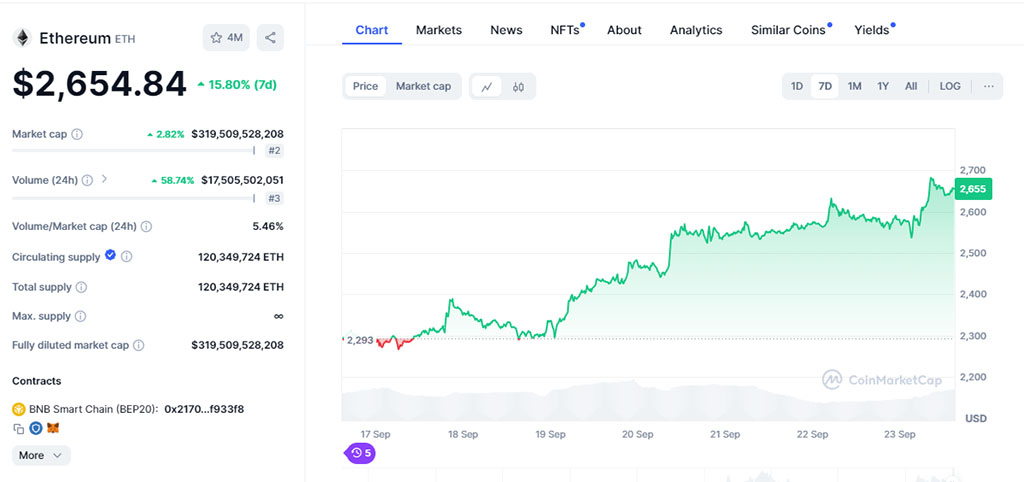The height and width of the screenshot is (482, 1024).
Task: Set chart range to 7D
Action: click(x=825, y=86)
